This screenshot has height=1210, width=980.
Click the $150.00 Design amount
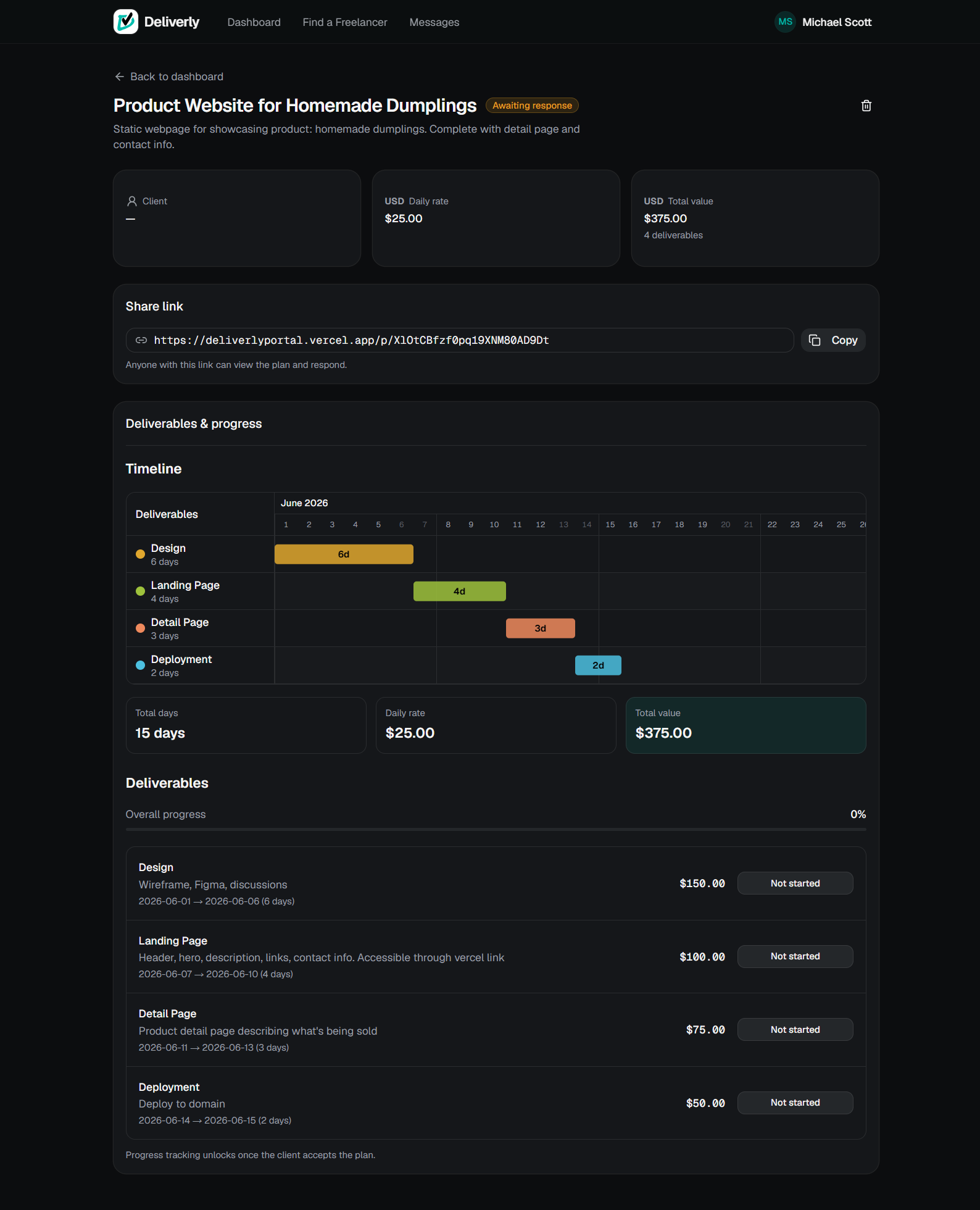point(702,883)
